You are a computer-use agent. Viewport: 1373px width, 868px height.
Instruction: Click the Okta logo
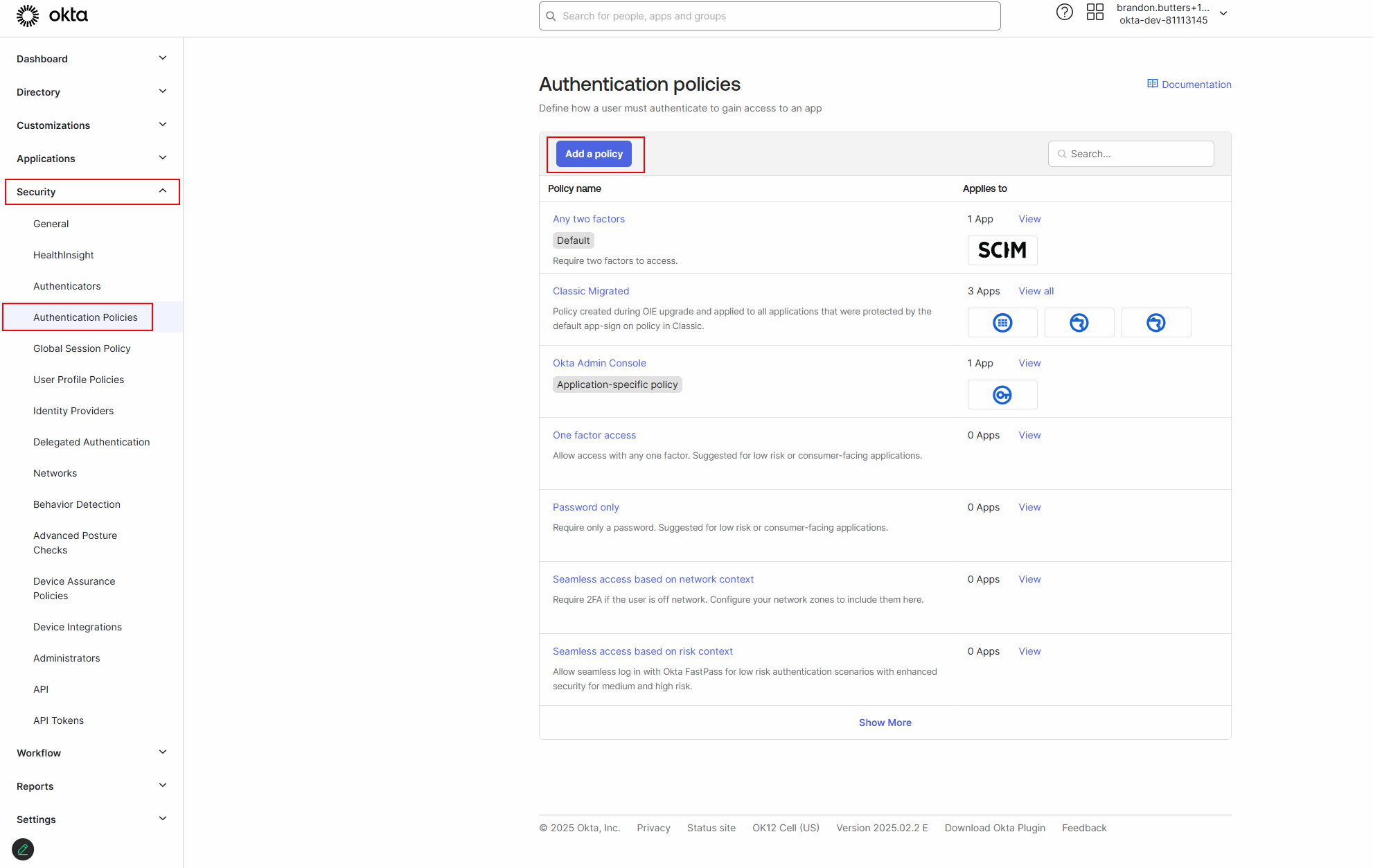tap(52, 15)
